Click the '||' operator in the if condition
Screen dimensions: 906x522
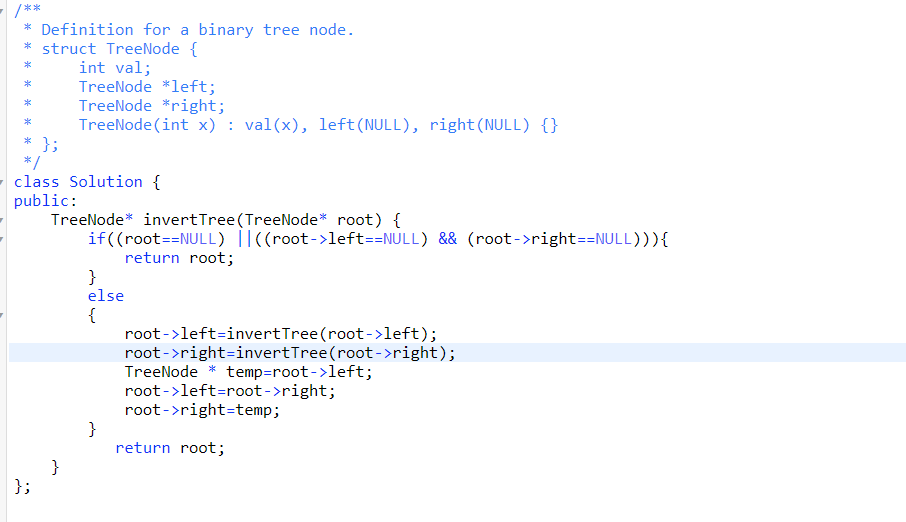244,239
